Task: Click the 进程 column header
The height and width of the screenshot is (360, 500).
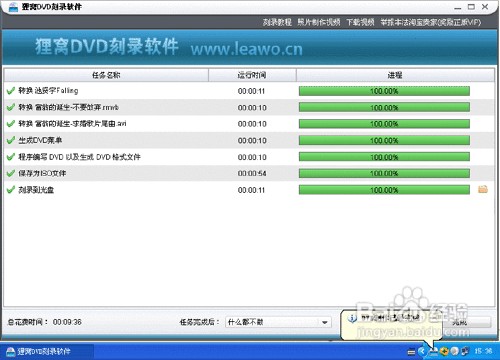Action: pos(395,75)
